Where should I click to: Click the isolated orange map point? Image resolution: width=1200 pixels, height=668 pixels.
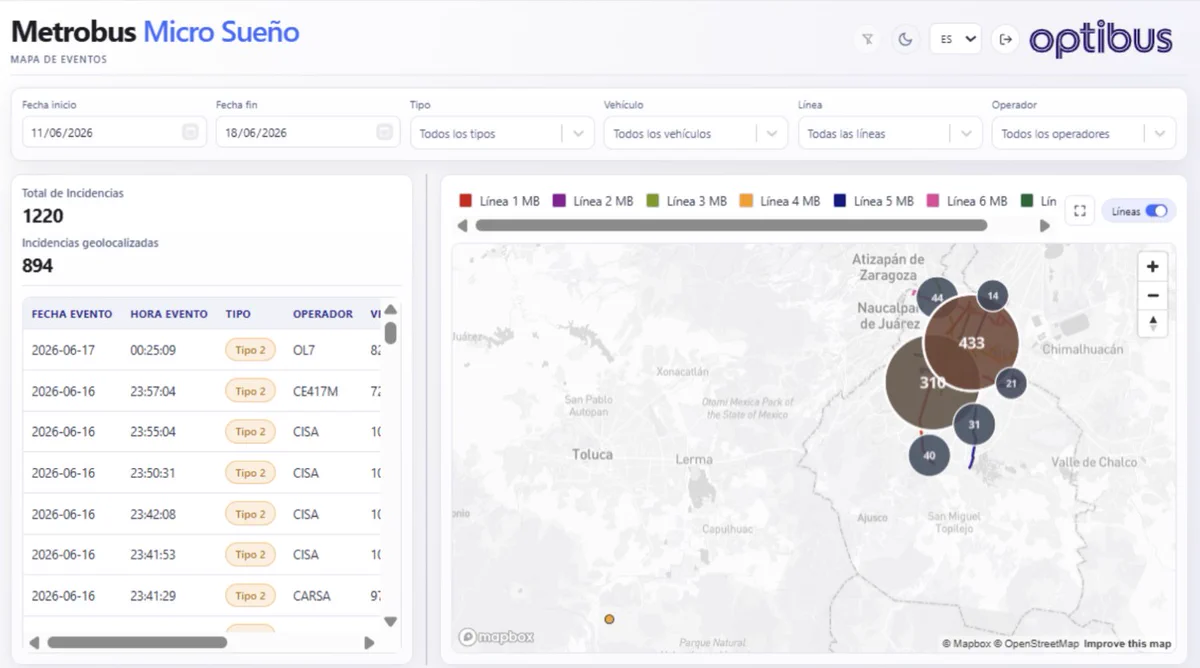[x=609, y=619]
